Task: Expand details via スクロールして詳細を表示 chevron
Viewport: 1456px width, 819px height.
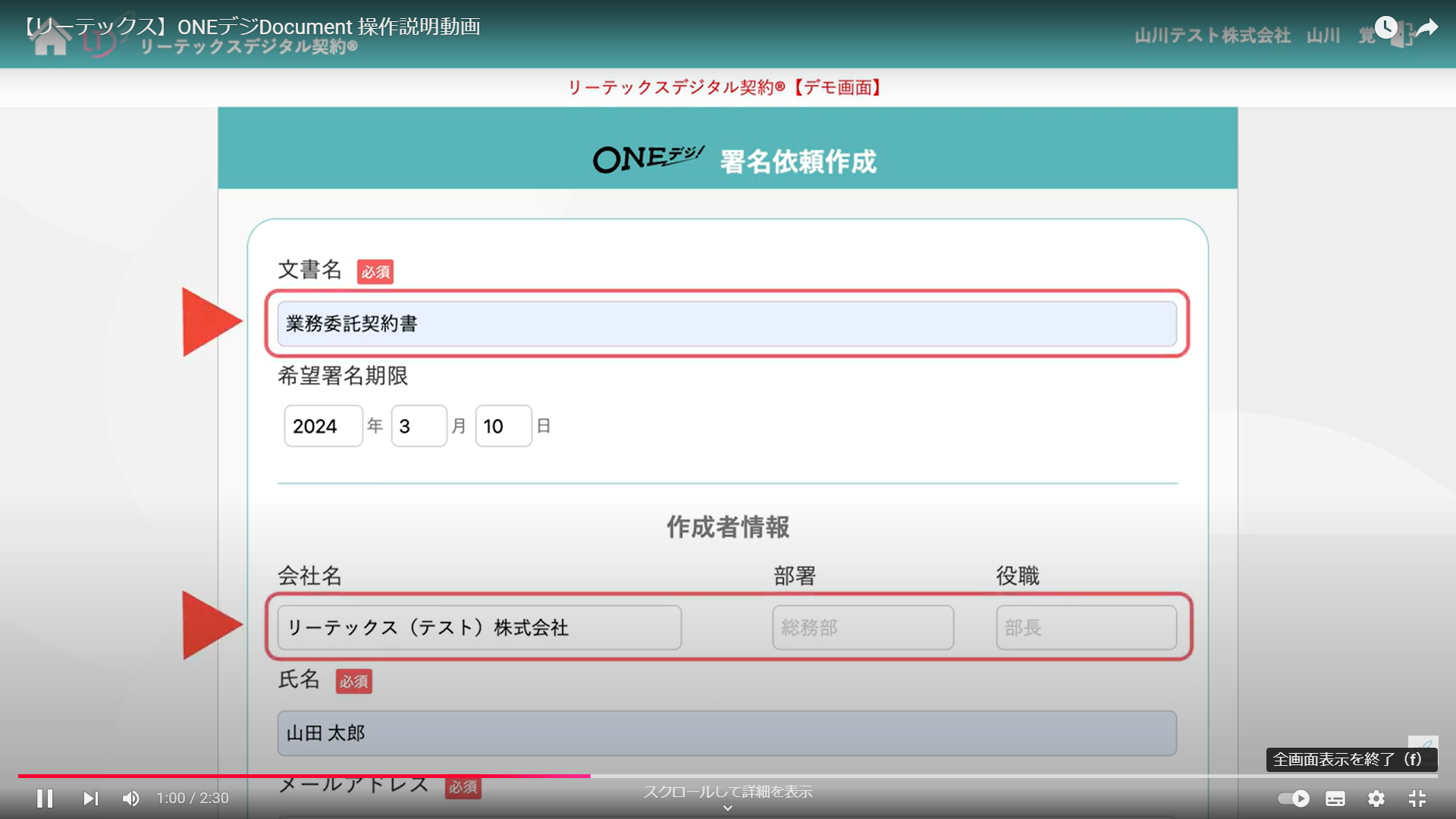Action: [727, 807]
